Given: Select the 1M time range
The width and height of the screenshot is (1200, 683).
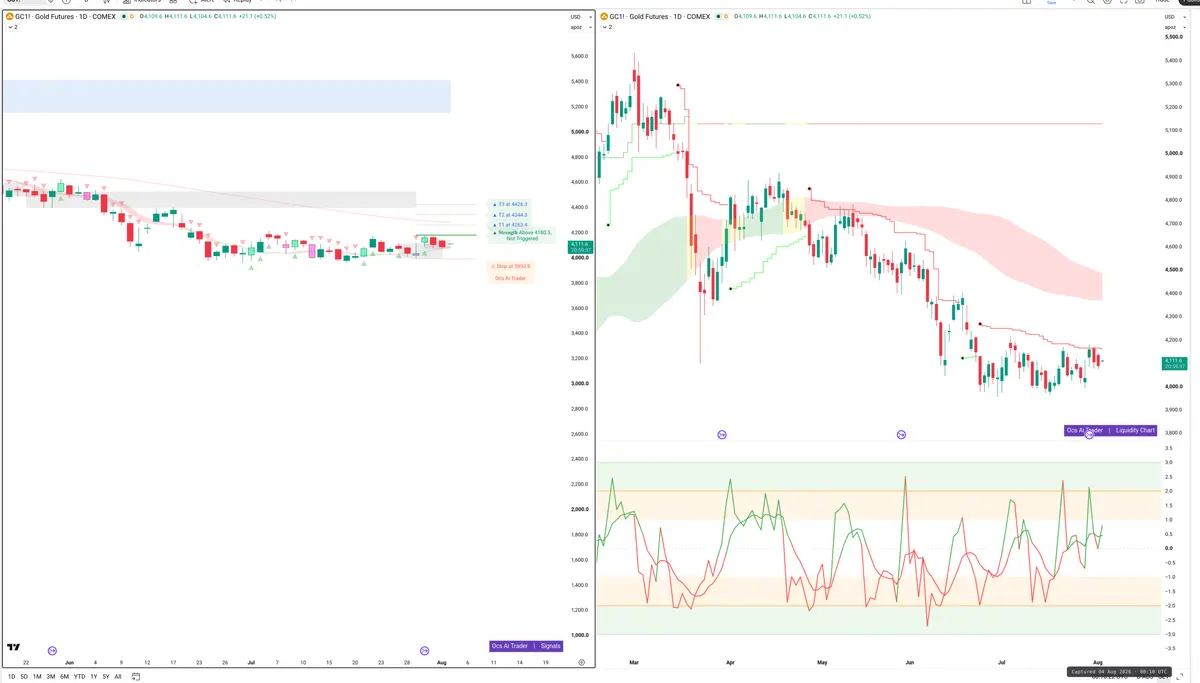Looking at the screenshot, I should tap(37, 677).
